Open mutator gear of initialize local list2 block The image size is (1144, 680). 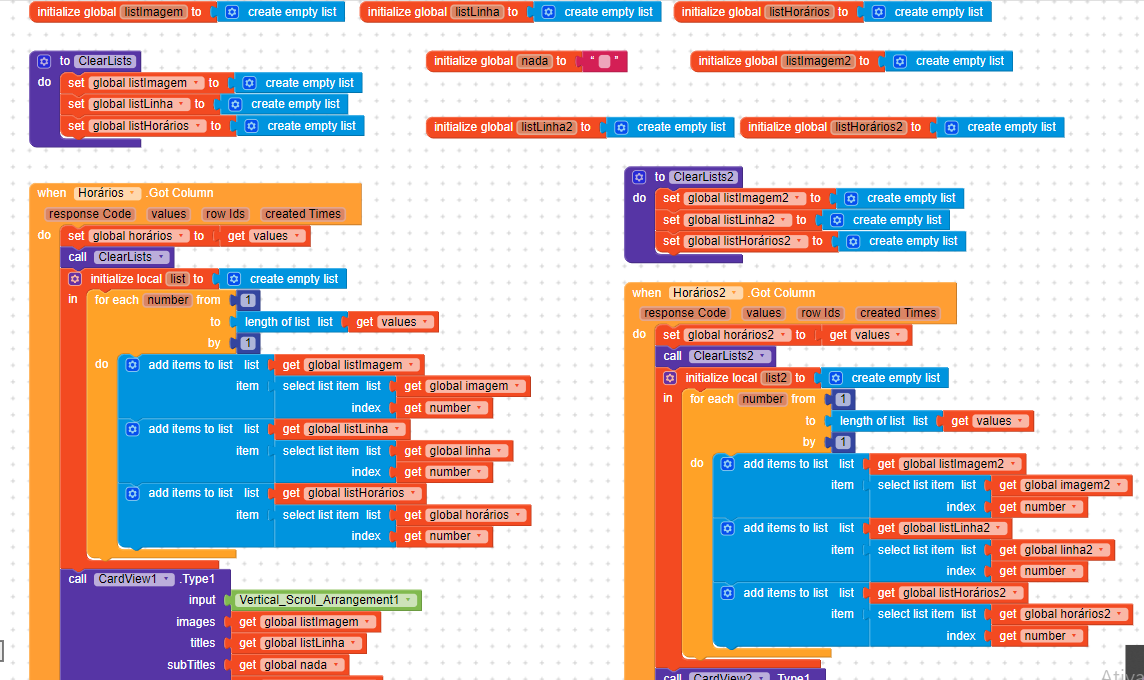[x=670, y=378]
